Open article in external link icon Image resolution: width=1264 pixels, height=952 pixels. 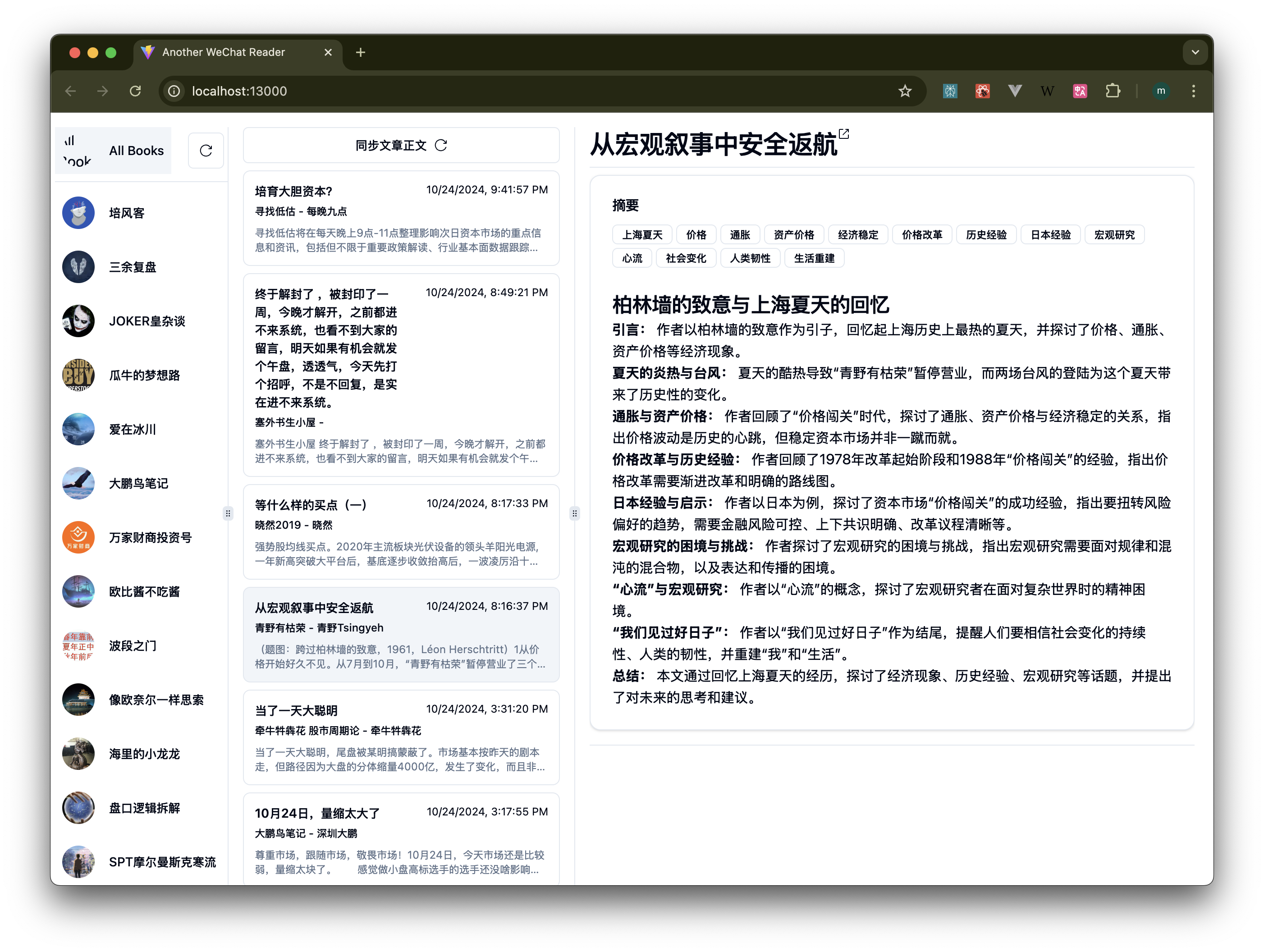[x=843, y=134]
